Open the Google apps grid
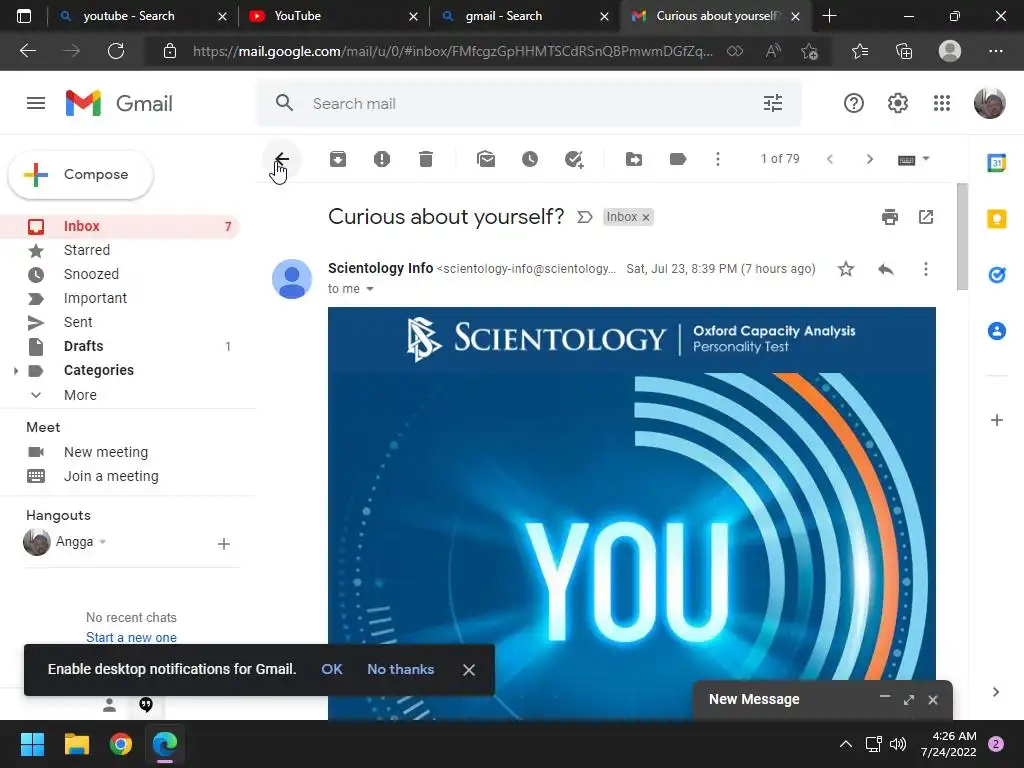This screenshot has width=1024, height=768. click(942, 103)
